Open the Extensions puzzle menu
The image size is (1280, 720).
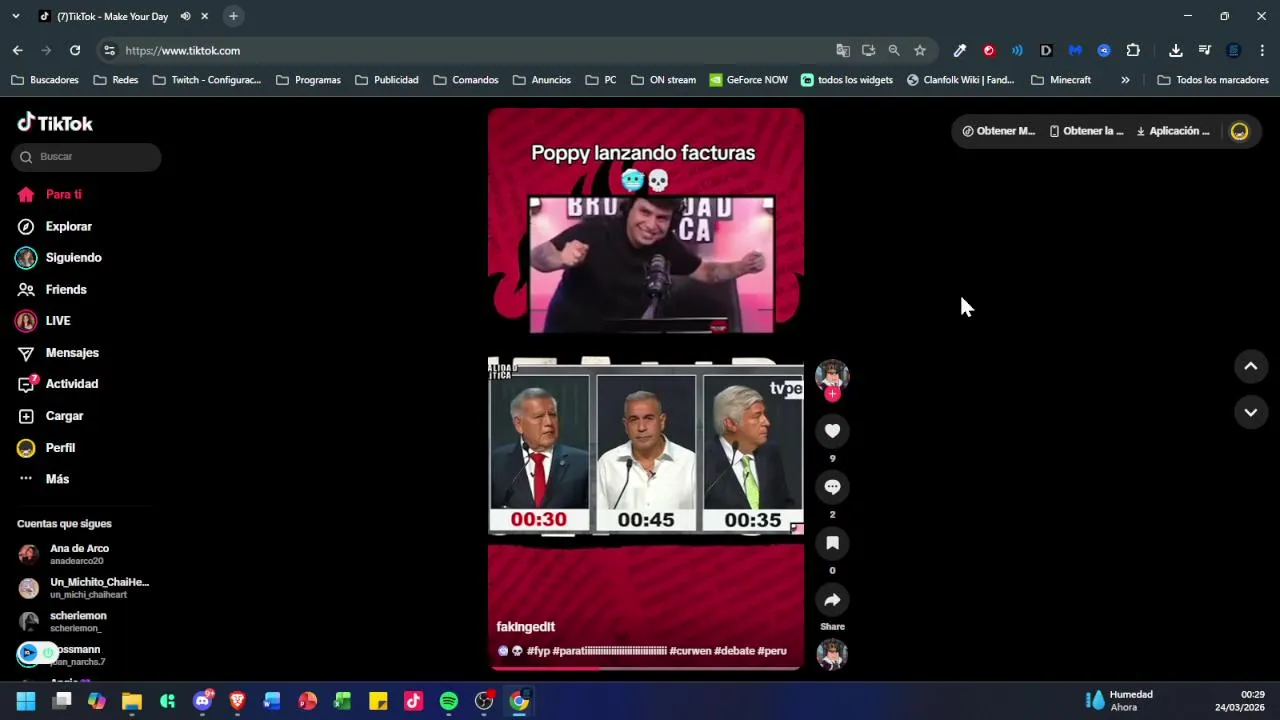(x=1133, y=50)
